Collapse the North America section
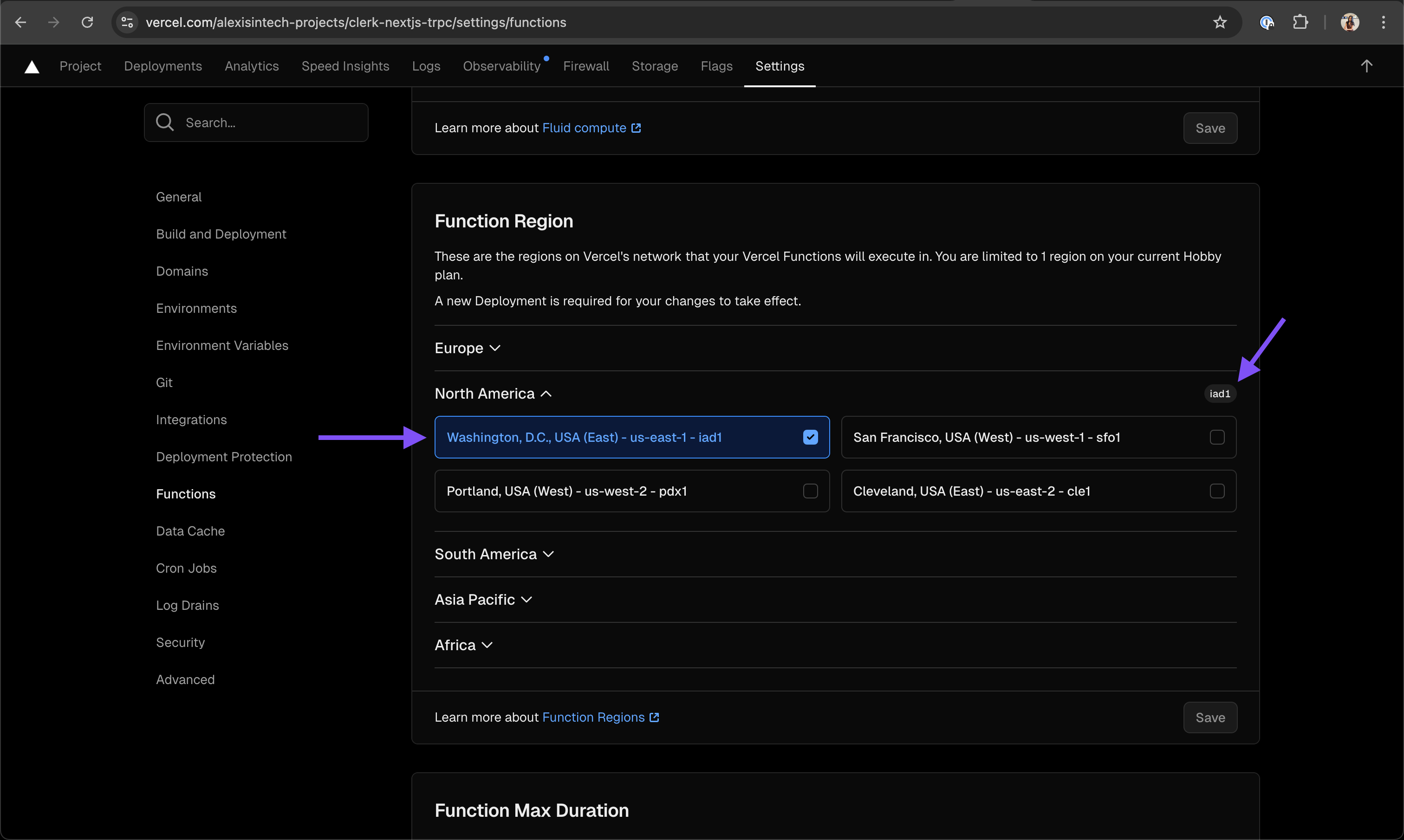This screenshot has height=840, width=1404. [493, 394]
